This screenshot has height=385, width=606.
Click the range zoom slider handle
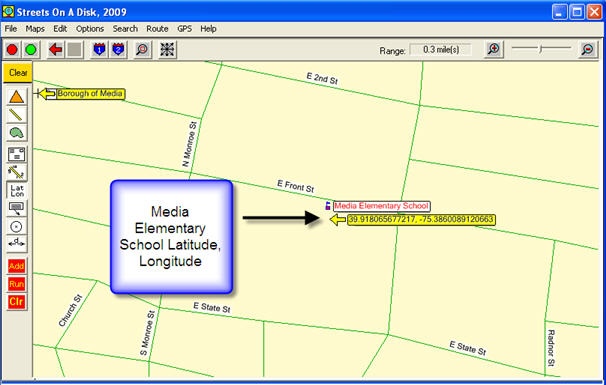coord(541,49)
